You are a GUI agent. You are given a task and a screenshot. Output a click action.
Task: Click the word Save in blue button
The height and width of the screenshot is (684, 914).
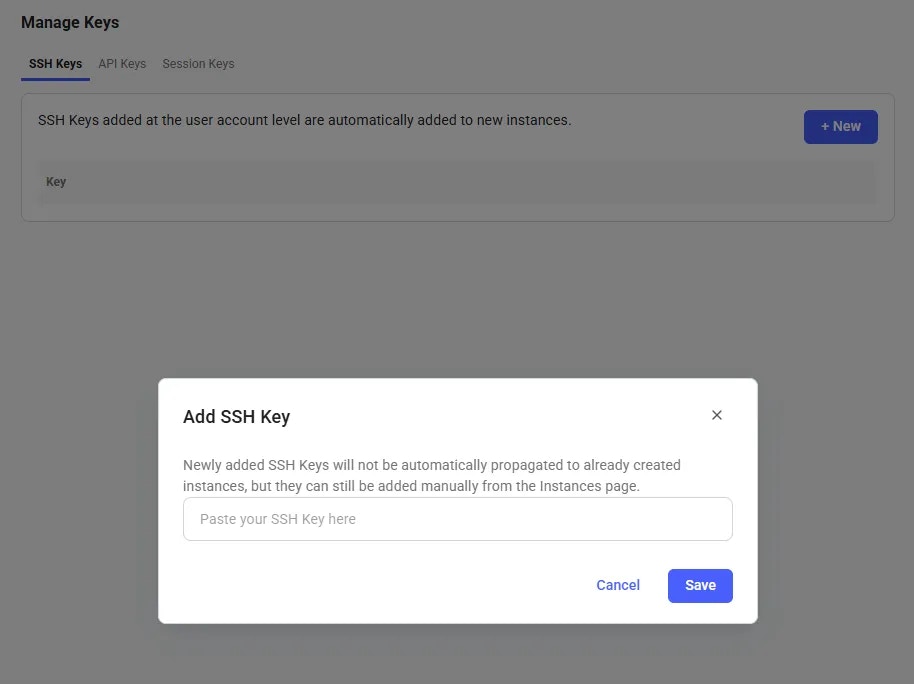(700, 585)
